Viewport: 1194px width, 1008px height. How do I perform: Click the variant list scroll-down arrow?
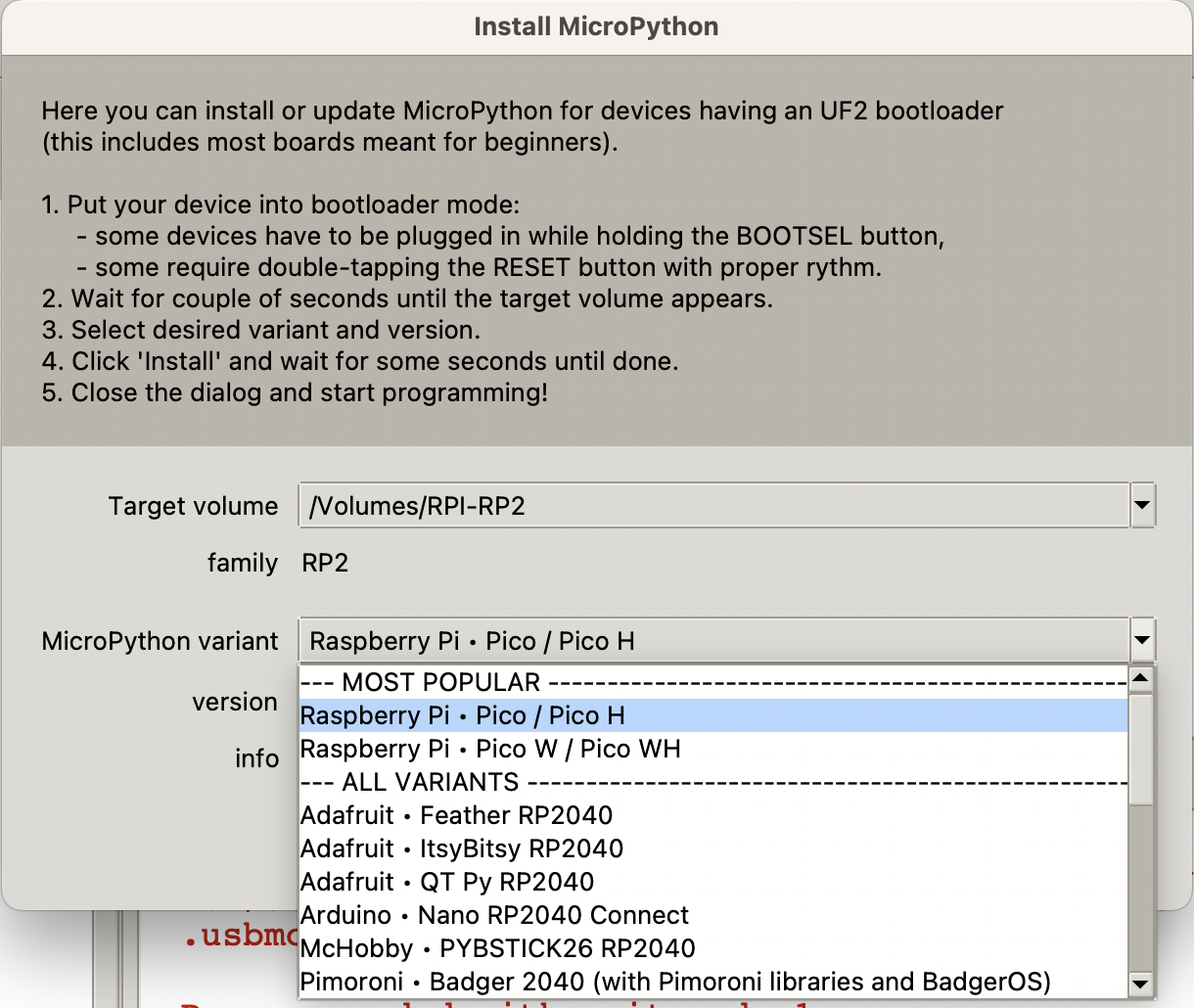pos(1141,984)
